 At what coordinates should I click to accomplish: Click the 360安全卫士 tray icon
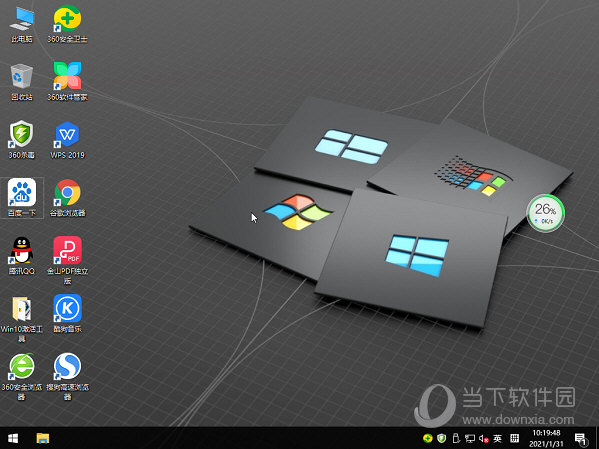coord(428,438)
